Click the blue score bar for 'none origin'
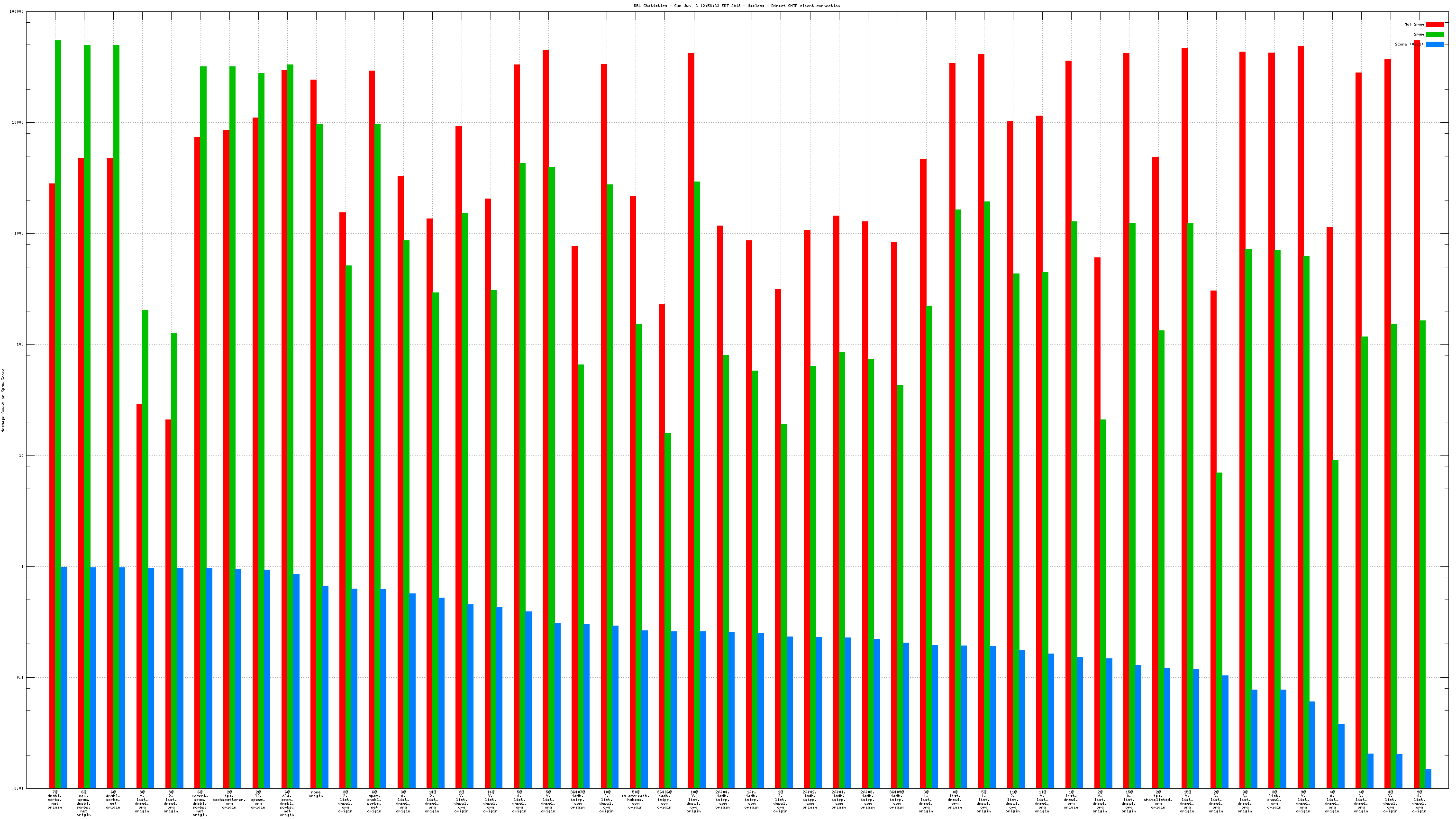This screenshot has height=819, width=1456. click(326, 687)
